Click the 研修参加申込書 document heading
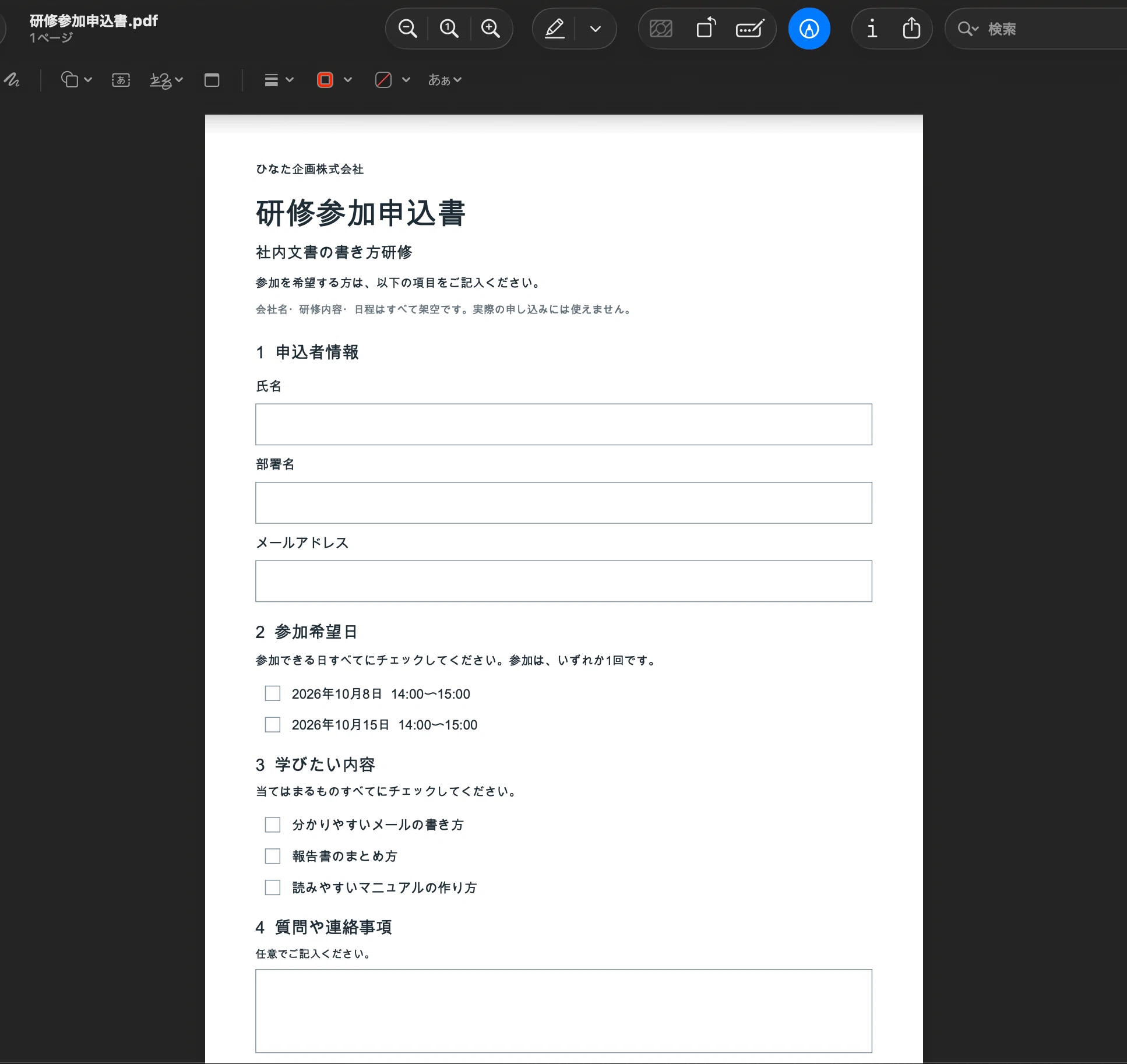This screenshot has width=1127, height=1064. coord(361,213)
